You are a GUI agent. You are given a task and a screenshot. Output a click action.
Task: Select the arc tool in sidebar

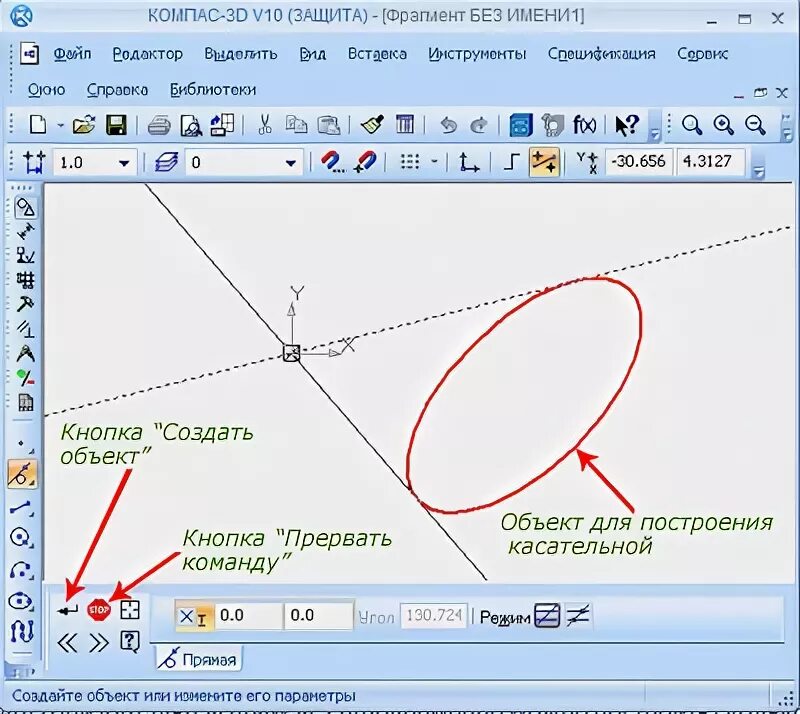(x=21, y=570)
